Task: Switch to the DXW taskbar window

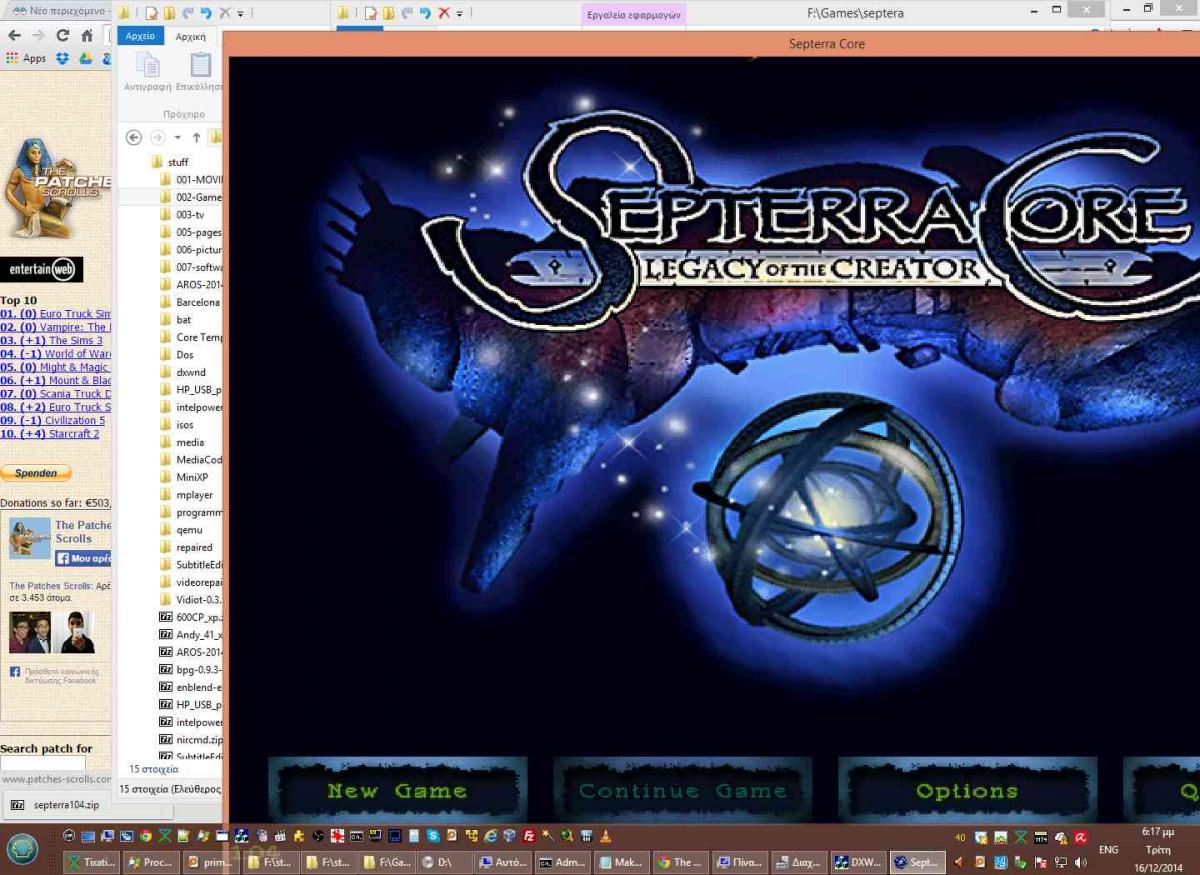Action: pos(858,862)
